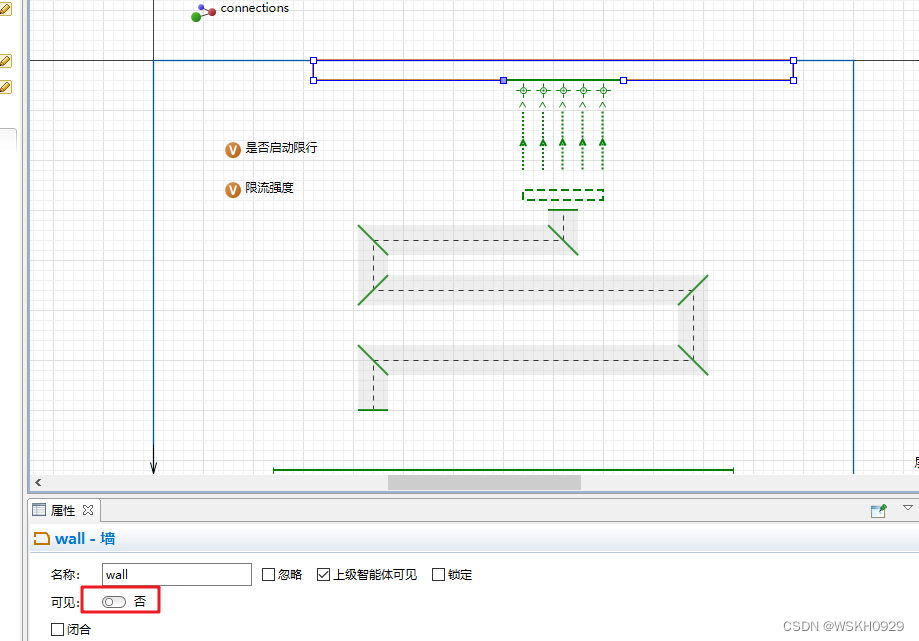Enable the 锁定 checkbox
Image resolution: width=919 pixels, height=641 pixels.
click(x=438, y=574)
